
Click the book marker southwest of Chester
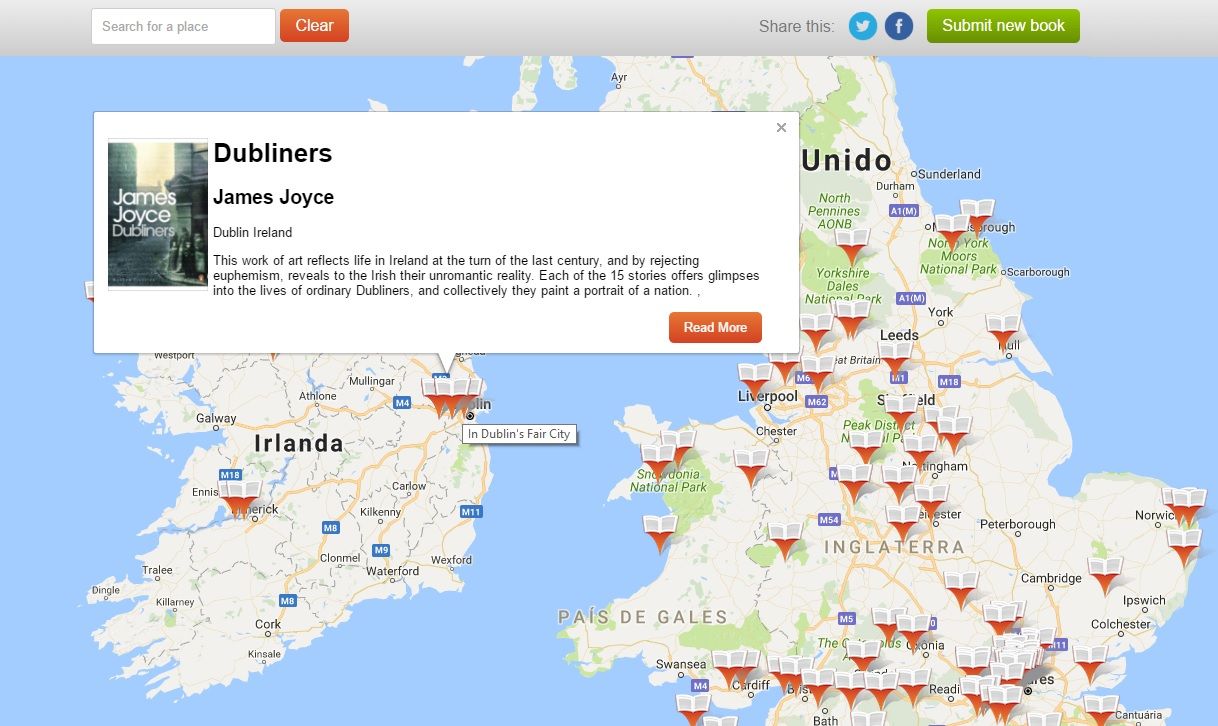coord(751,469)
